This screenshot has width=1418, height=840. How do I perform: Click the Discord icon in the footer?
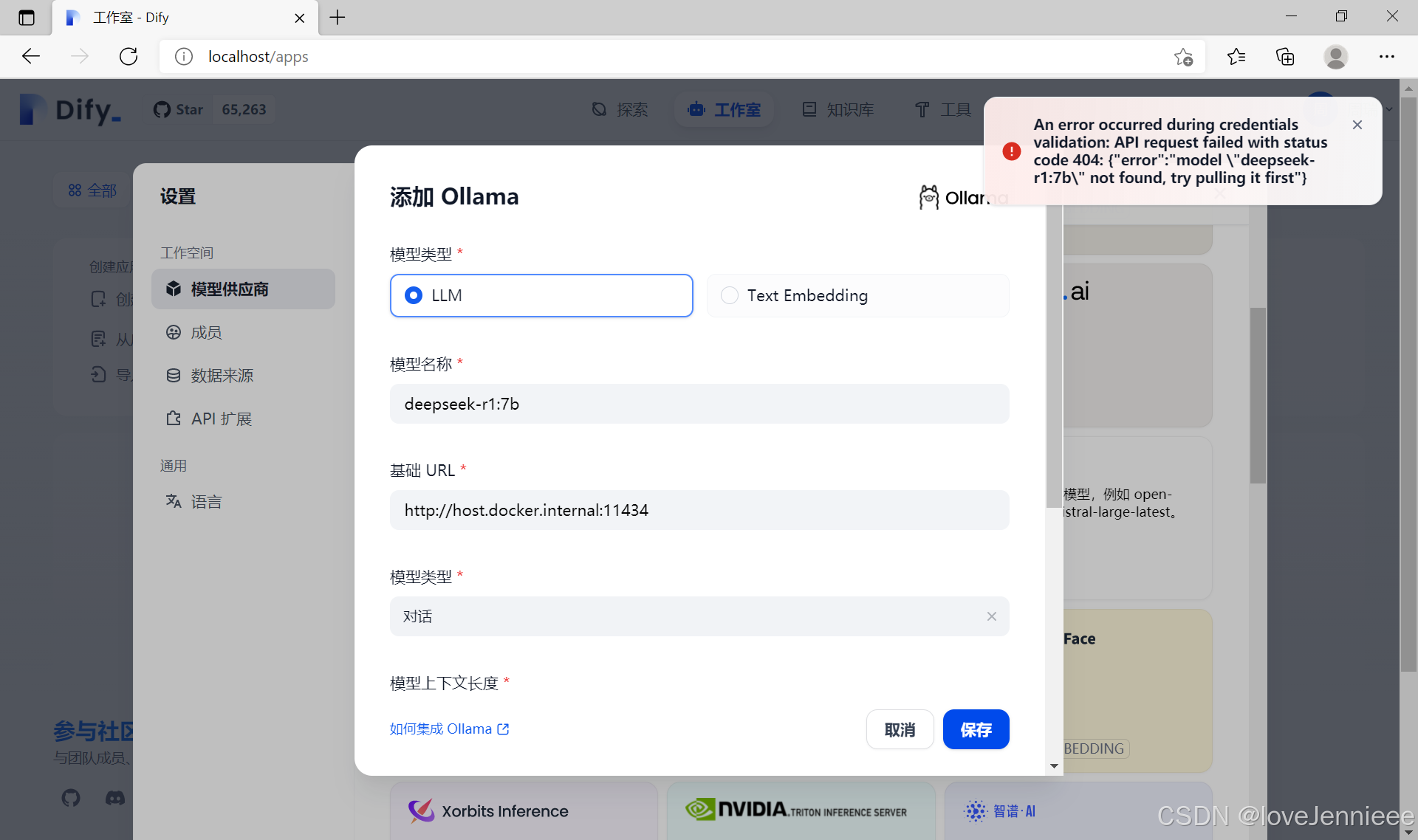click(x=115, y=798)
